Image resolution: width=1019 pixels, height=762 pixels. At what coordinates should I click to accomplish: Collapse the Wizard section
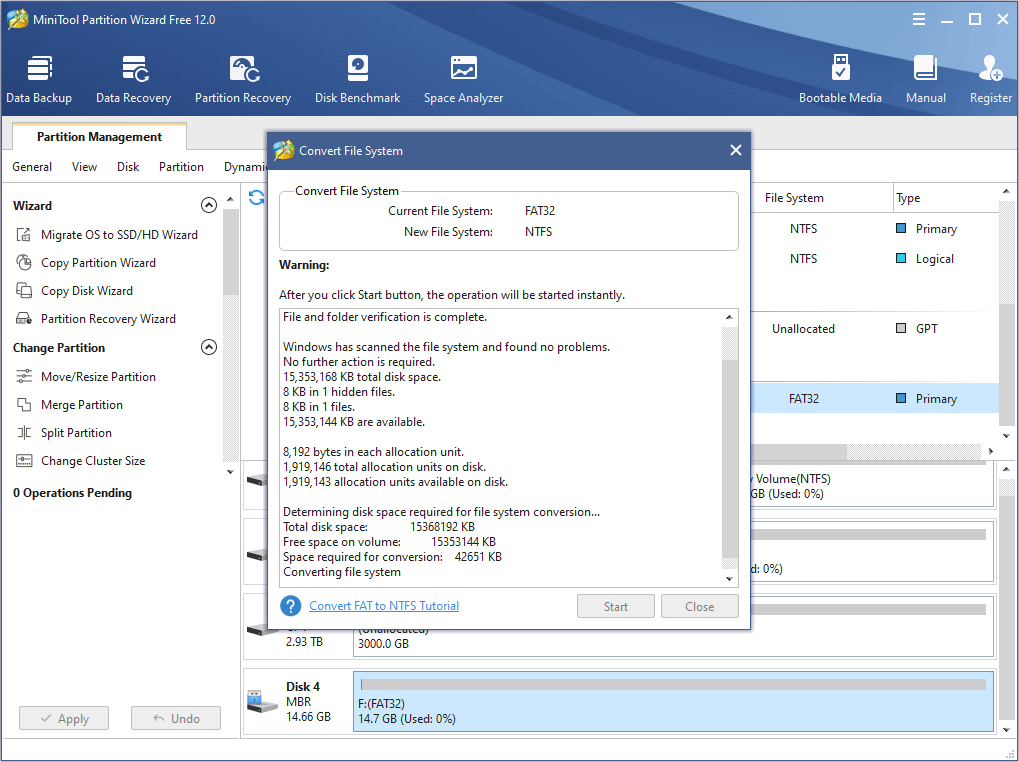click(x=209, y=205)
